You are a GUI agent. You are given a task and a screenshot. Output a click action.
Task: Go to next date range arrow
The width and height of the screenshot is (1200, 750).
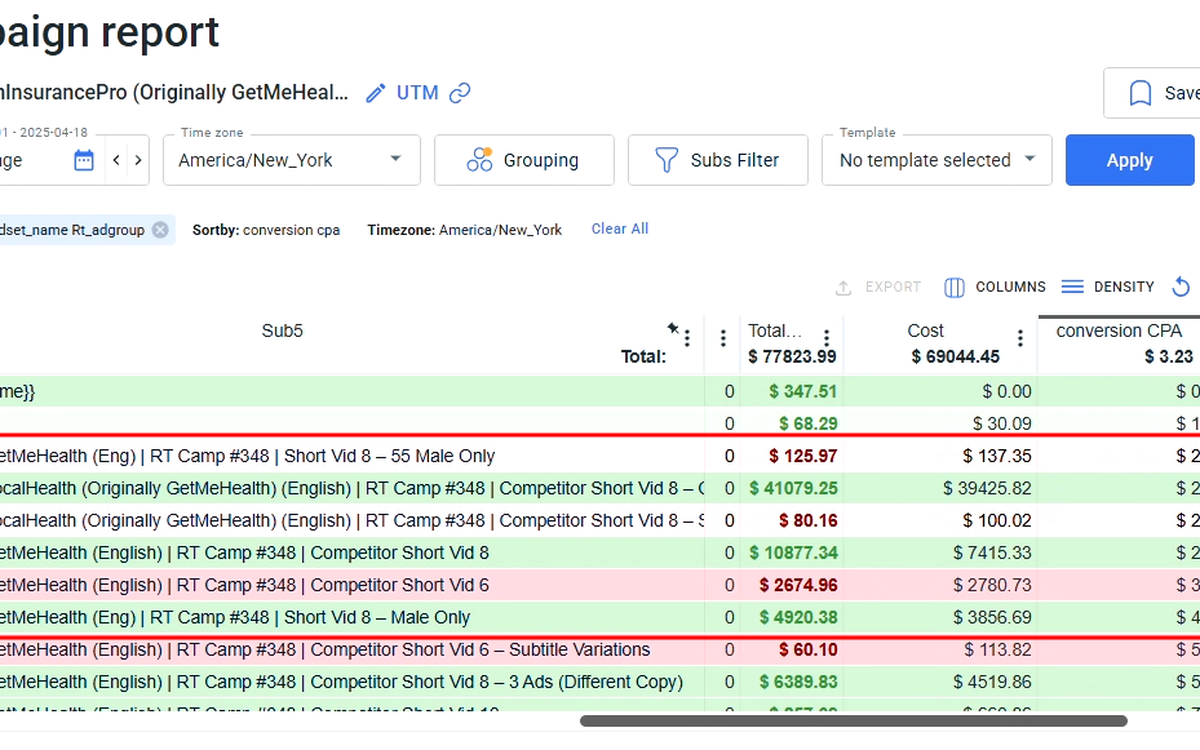138,160
